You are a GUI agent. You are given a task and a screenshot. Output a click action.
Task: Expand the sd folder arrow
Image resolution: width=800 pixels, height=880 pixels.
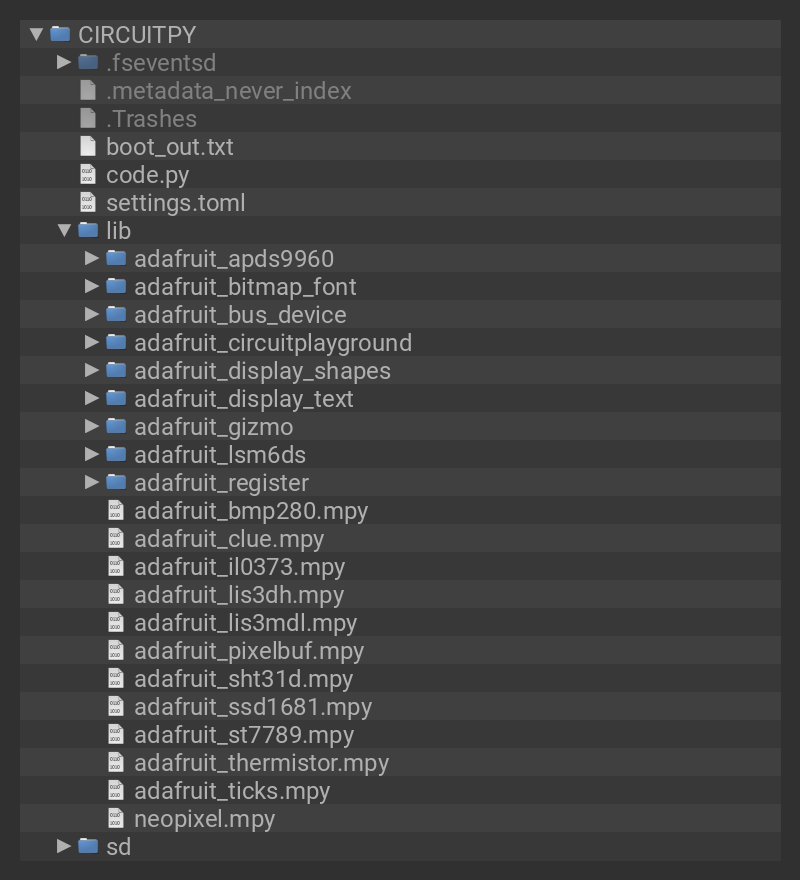point(64,846)
